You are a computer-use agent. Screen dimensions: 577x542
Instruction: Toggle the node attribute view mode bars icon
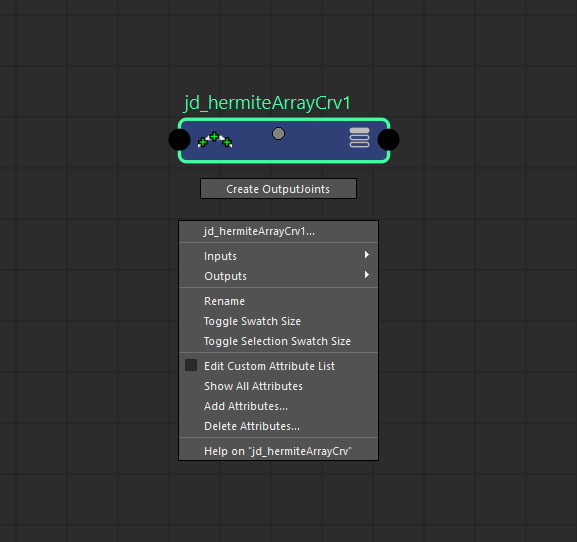click(359, 138)
